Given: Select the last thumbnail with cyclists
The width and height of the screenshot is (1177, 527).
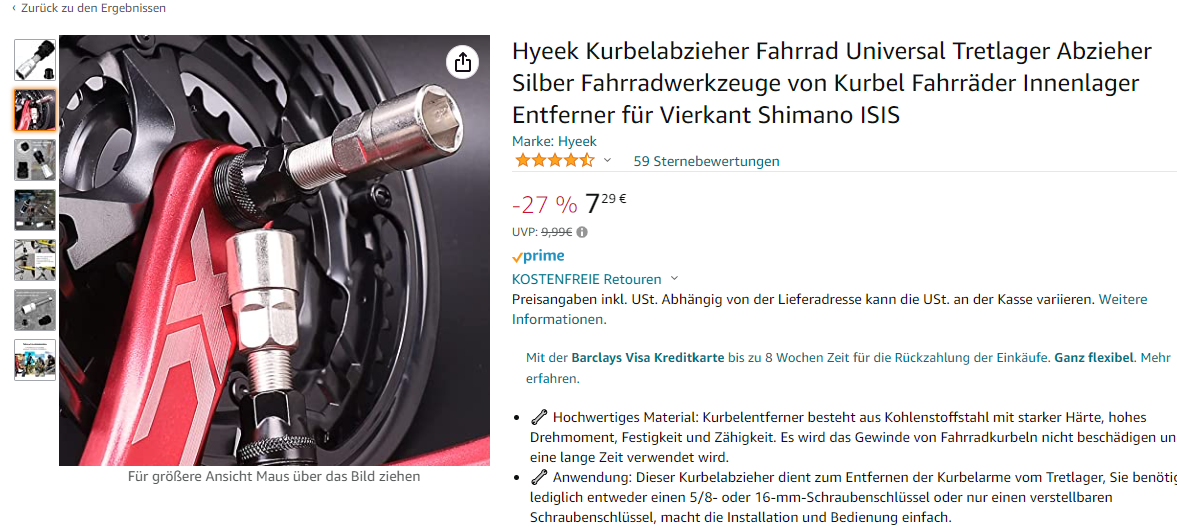Looking at the screenshot, I should click(x=35, y=360).
